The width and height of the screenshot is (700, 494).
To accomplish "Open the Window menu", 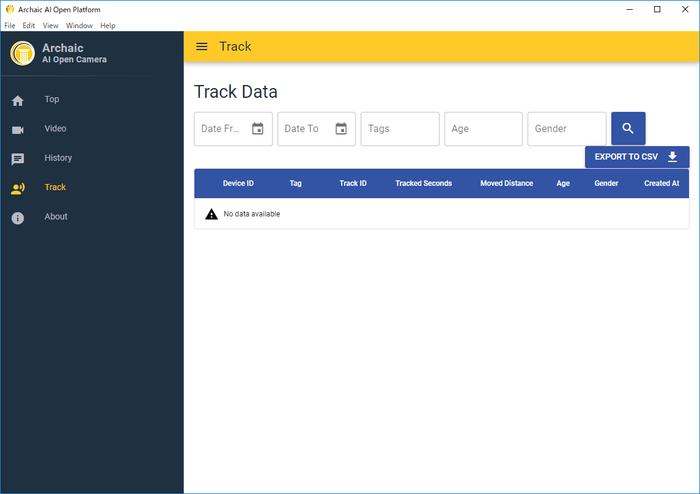I will point(79,25).
